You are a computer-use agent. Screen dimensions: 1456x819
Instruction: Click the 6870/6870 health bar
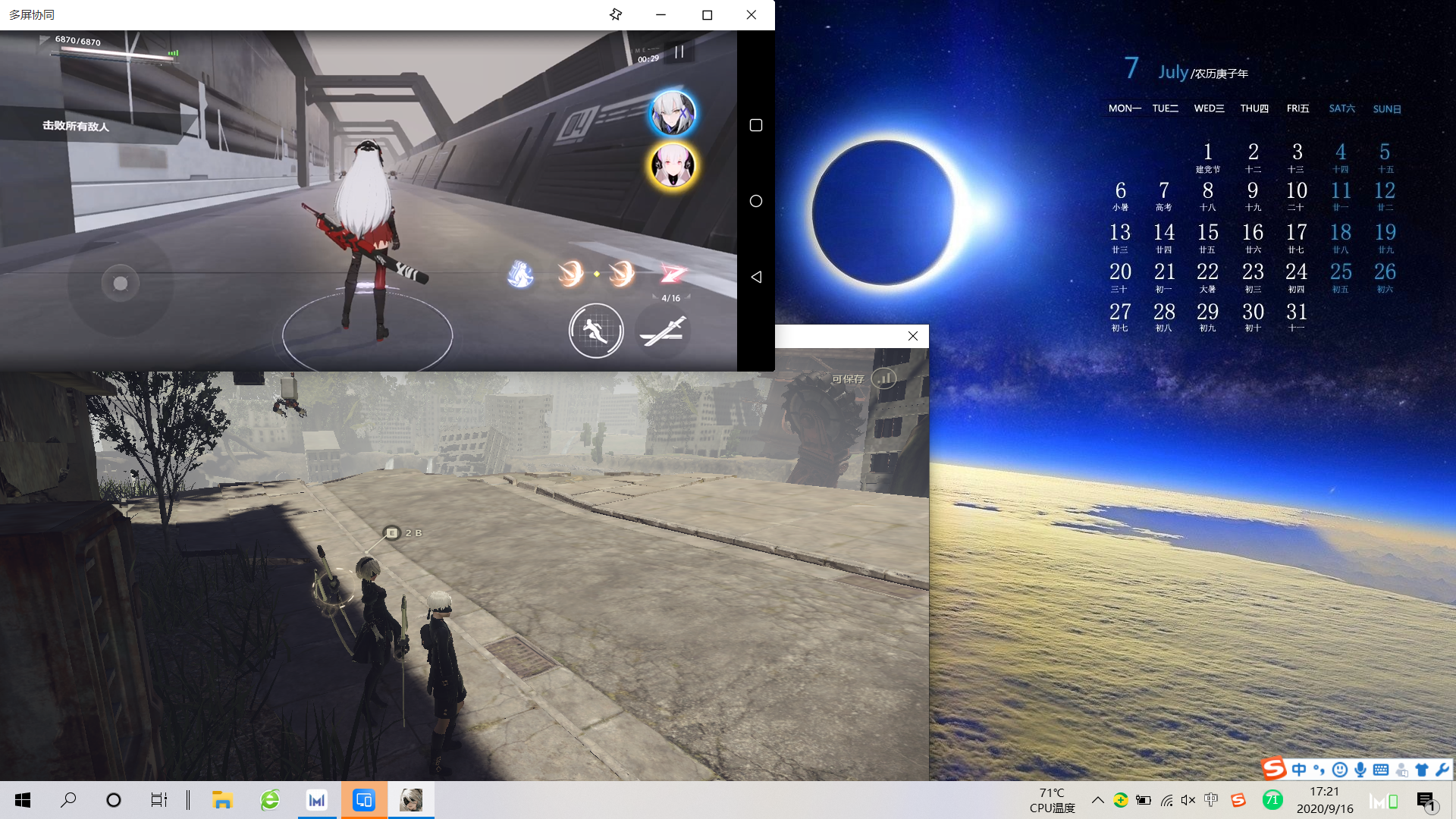114,49
